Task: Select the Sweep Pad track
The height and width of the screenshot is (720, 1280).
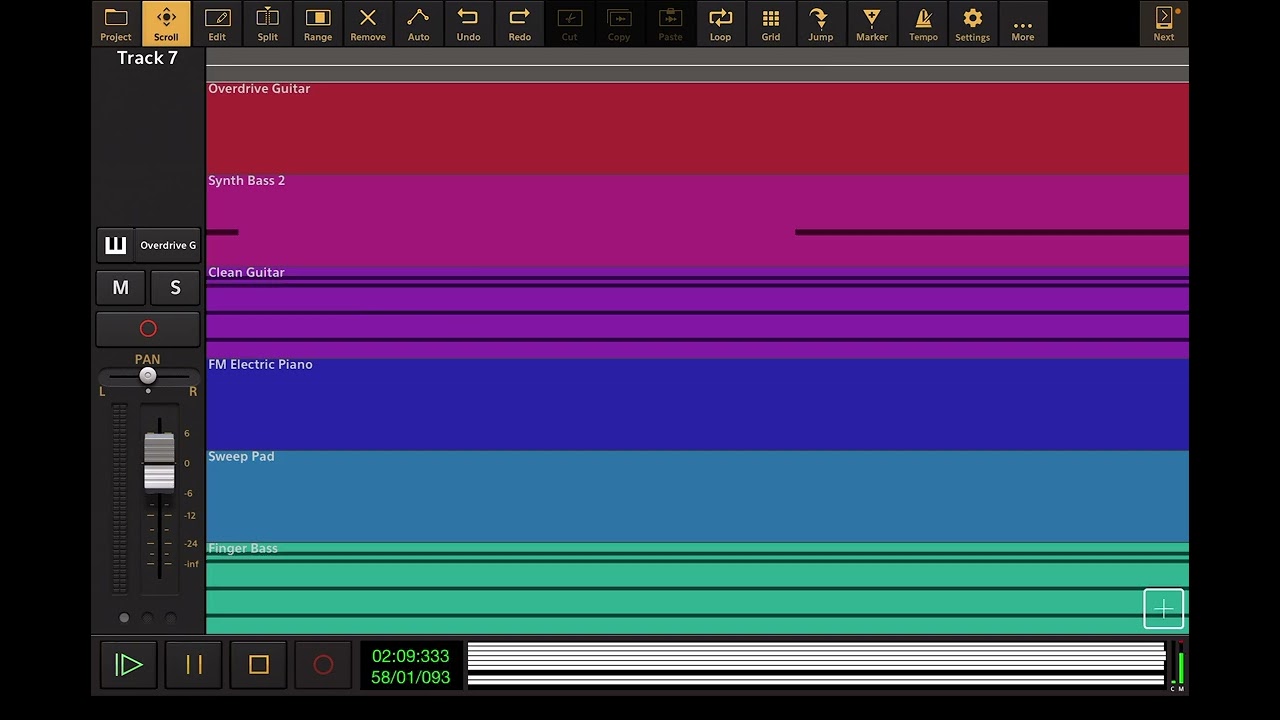Action: 697,496
